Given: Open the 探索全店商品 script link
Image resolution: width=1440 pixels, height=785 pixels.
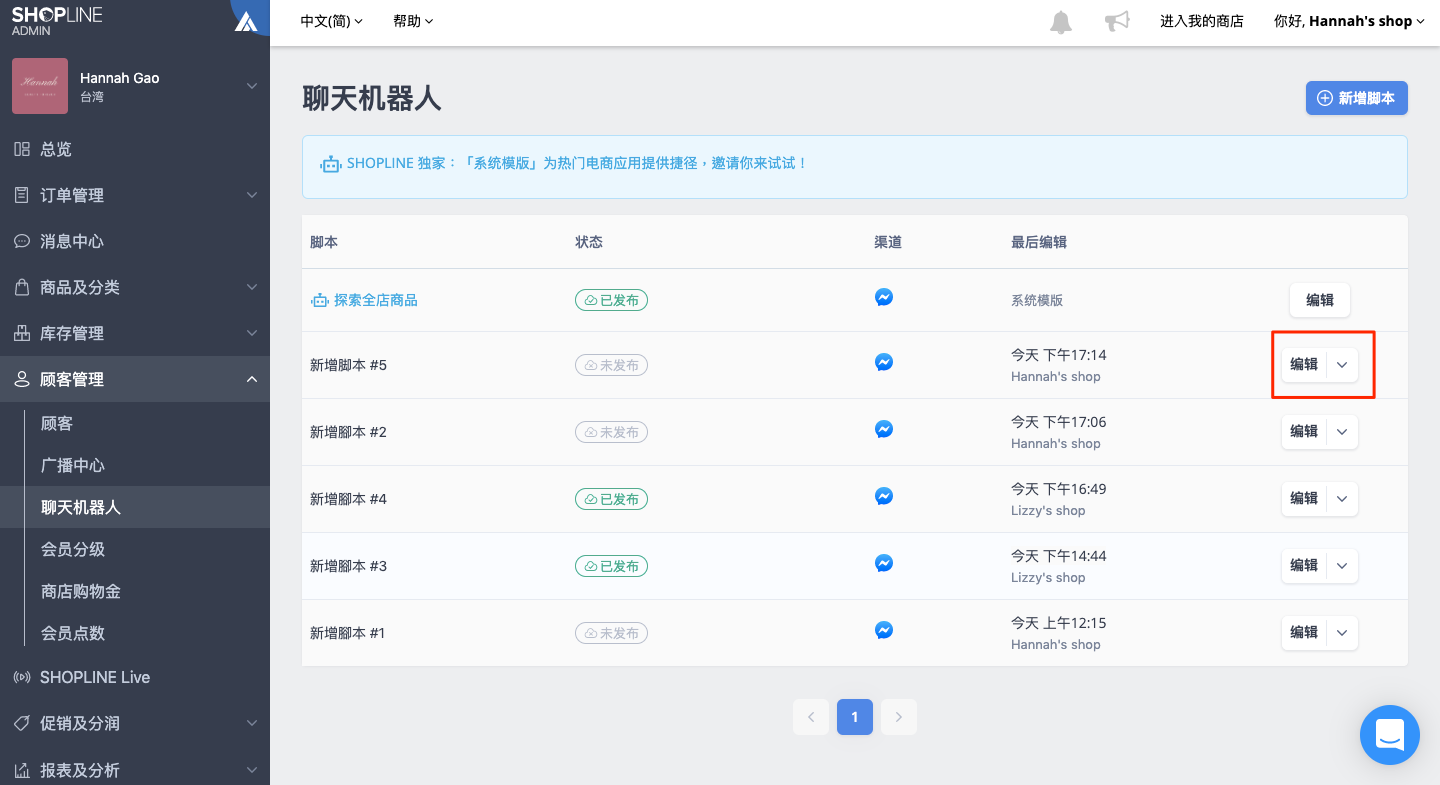Looking at the screenshot, I should 375,300.
